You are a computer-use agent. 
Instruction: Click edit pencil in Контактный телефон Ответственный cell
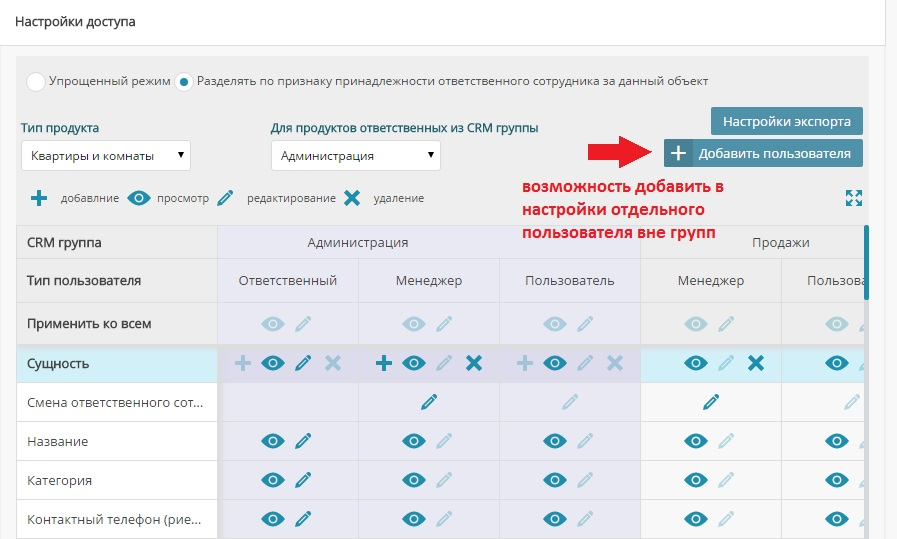pyautogui.click(x=303, y=519)
